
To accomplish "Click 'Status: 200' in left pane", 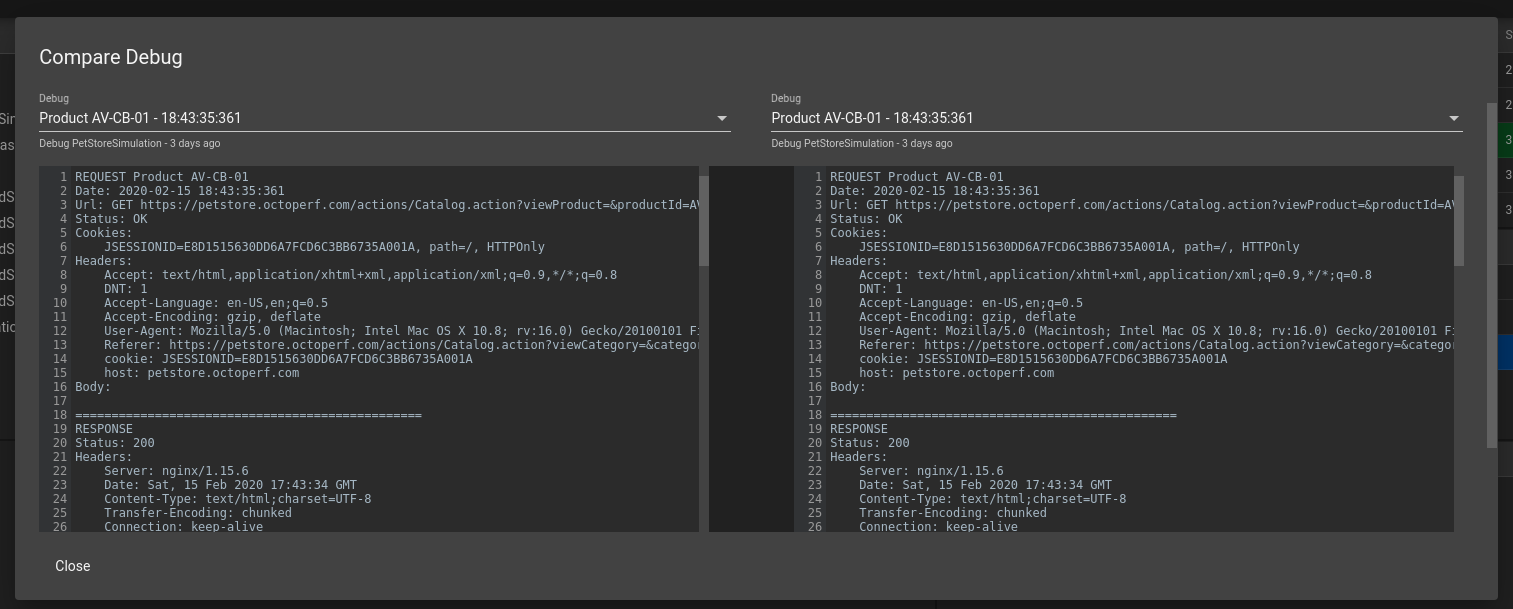I will [115, 443].
